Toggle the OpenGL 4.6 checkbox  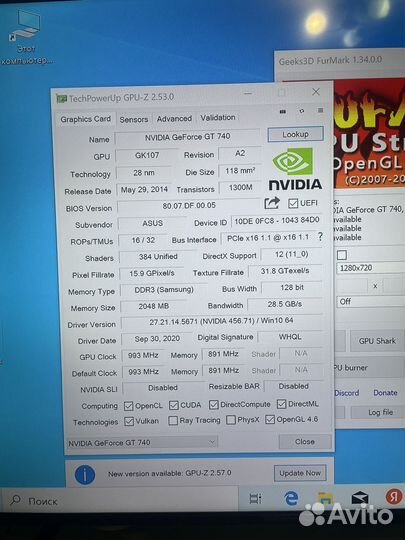click(x=270, y=419)
